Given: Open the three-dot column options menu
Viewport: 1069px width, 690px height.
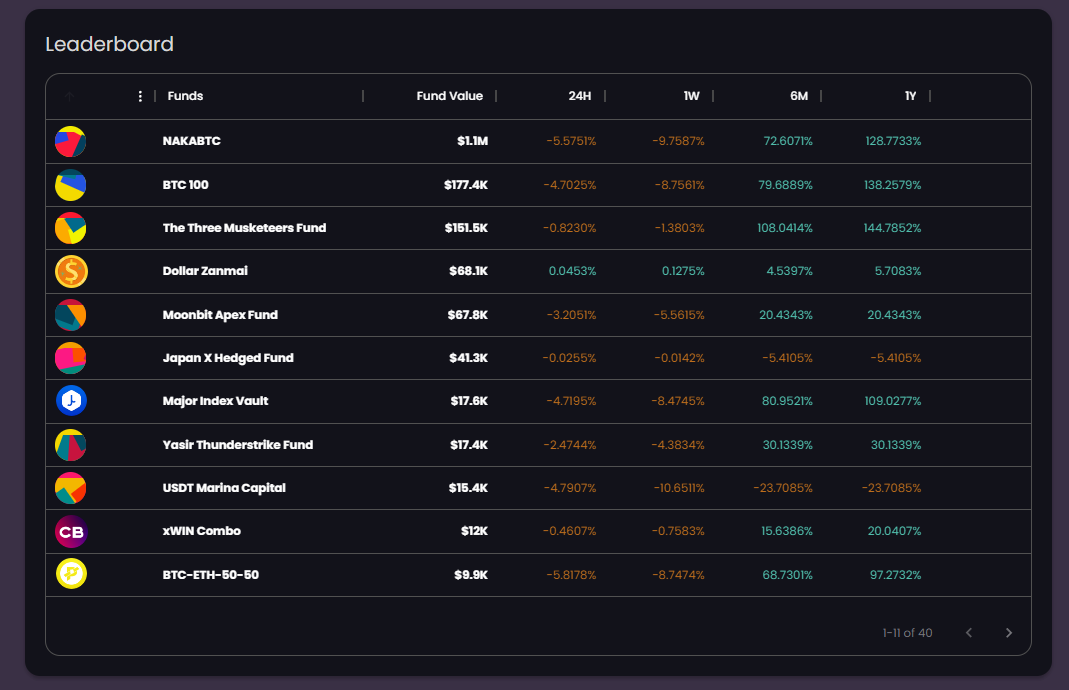Looking at the screenshot, I should (x=140, y=96).
